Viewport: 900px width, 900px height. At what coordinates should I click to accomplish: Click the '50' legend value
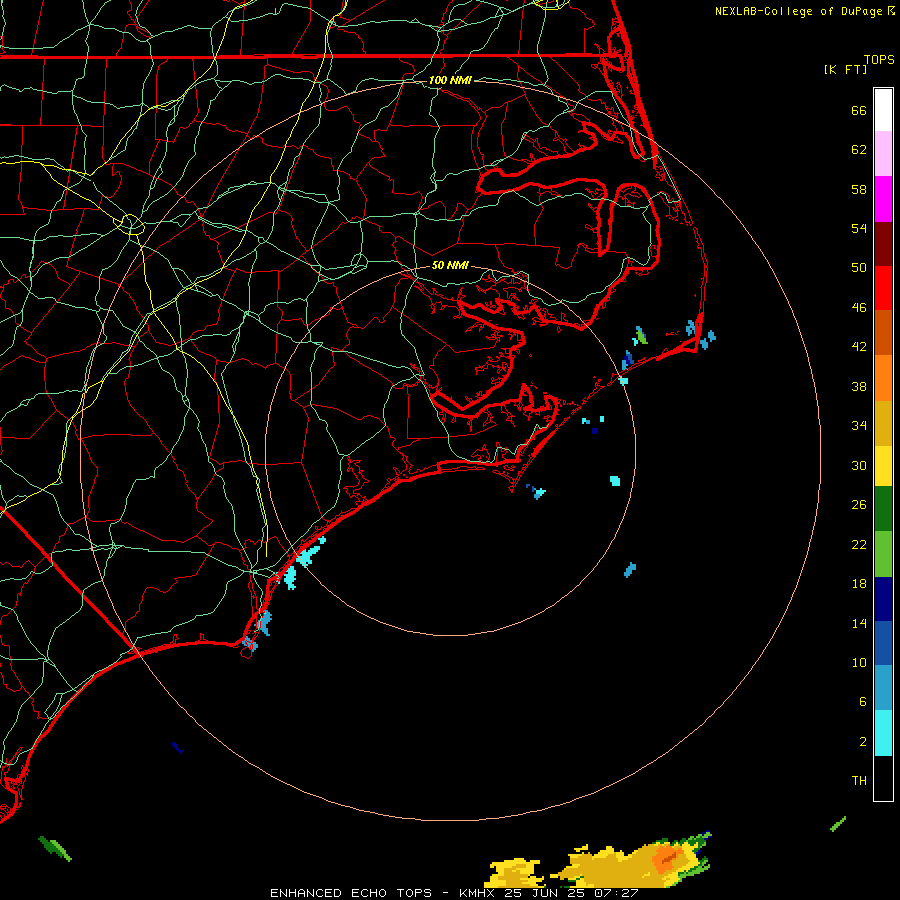coord(859,268)
